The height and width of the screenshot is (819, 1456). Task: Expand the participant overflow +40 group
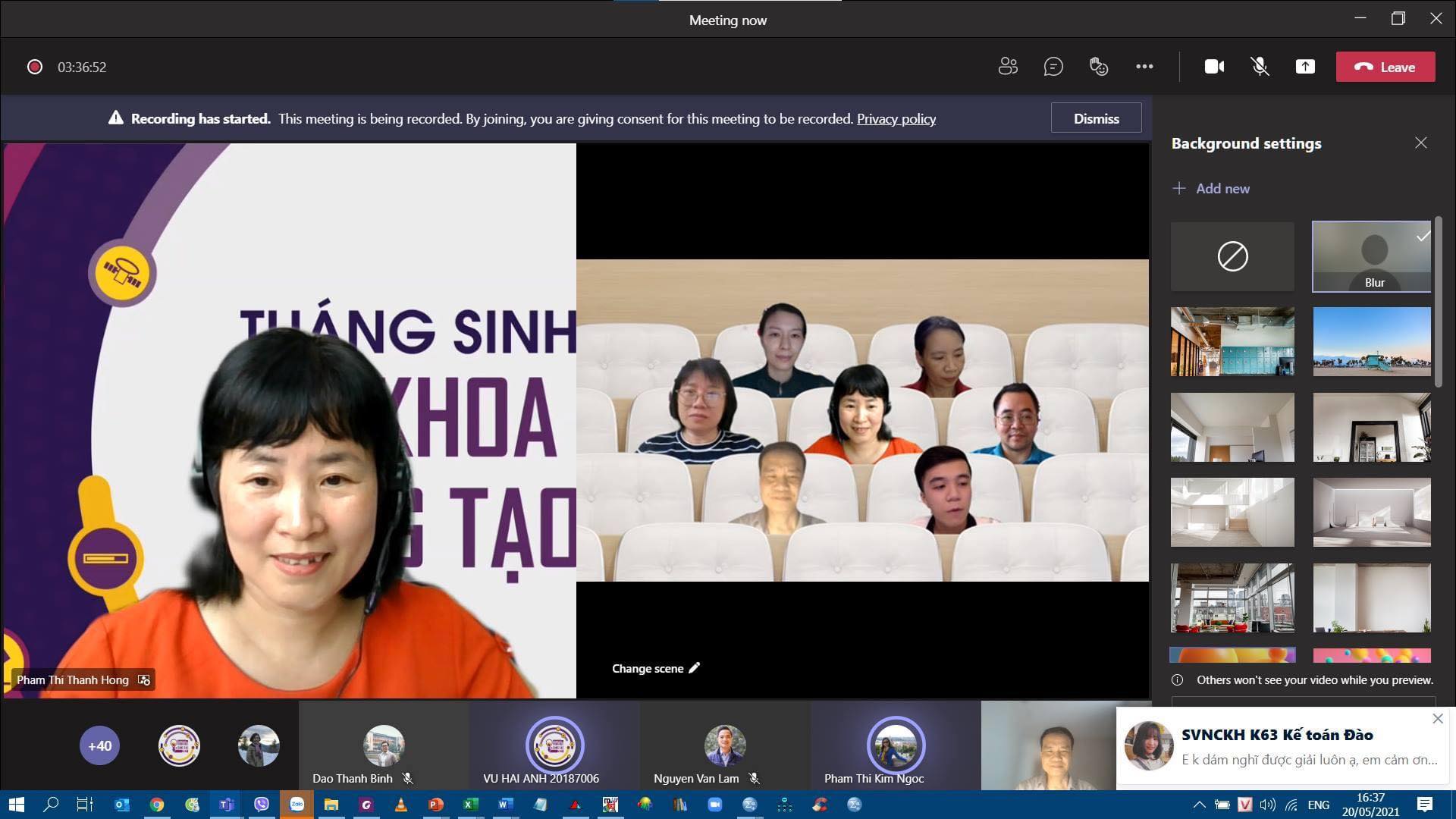click(99, 746)
